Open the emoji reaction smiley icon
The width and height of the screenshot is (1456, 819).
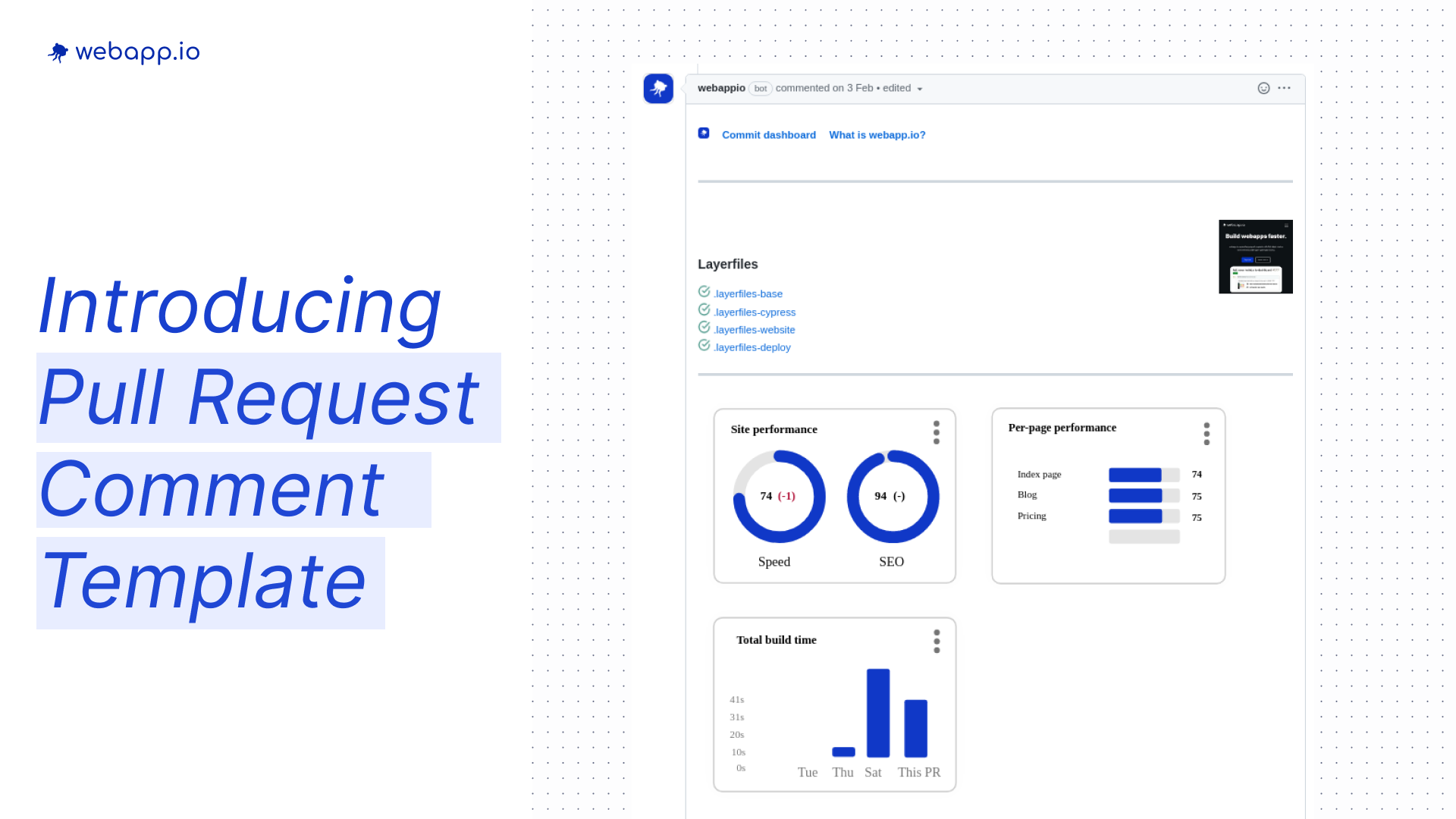[1263, 88]
